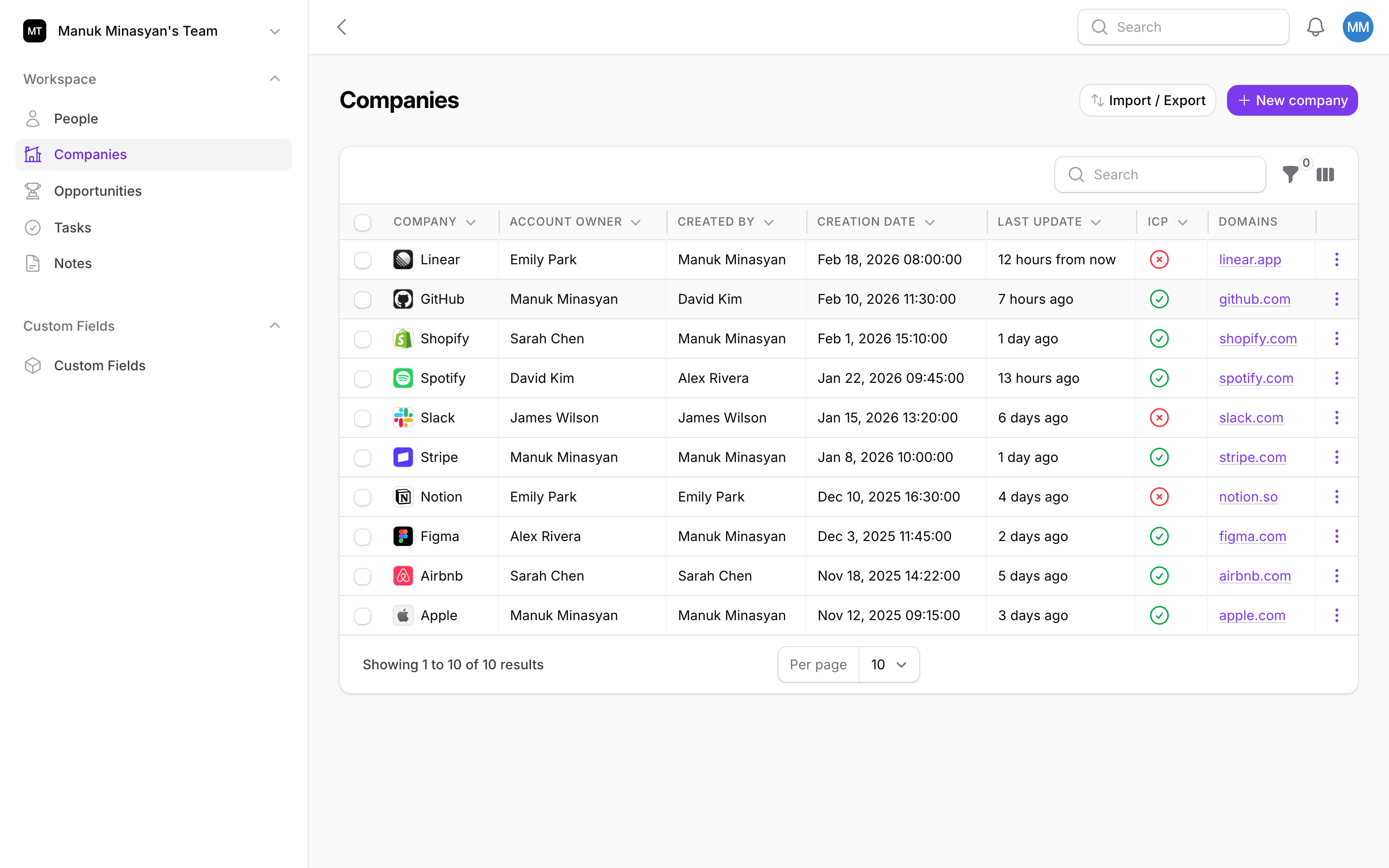
Task: Click the GitHub logo in the table
Action: pos(403,298)
